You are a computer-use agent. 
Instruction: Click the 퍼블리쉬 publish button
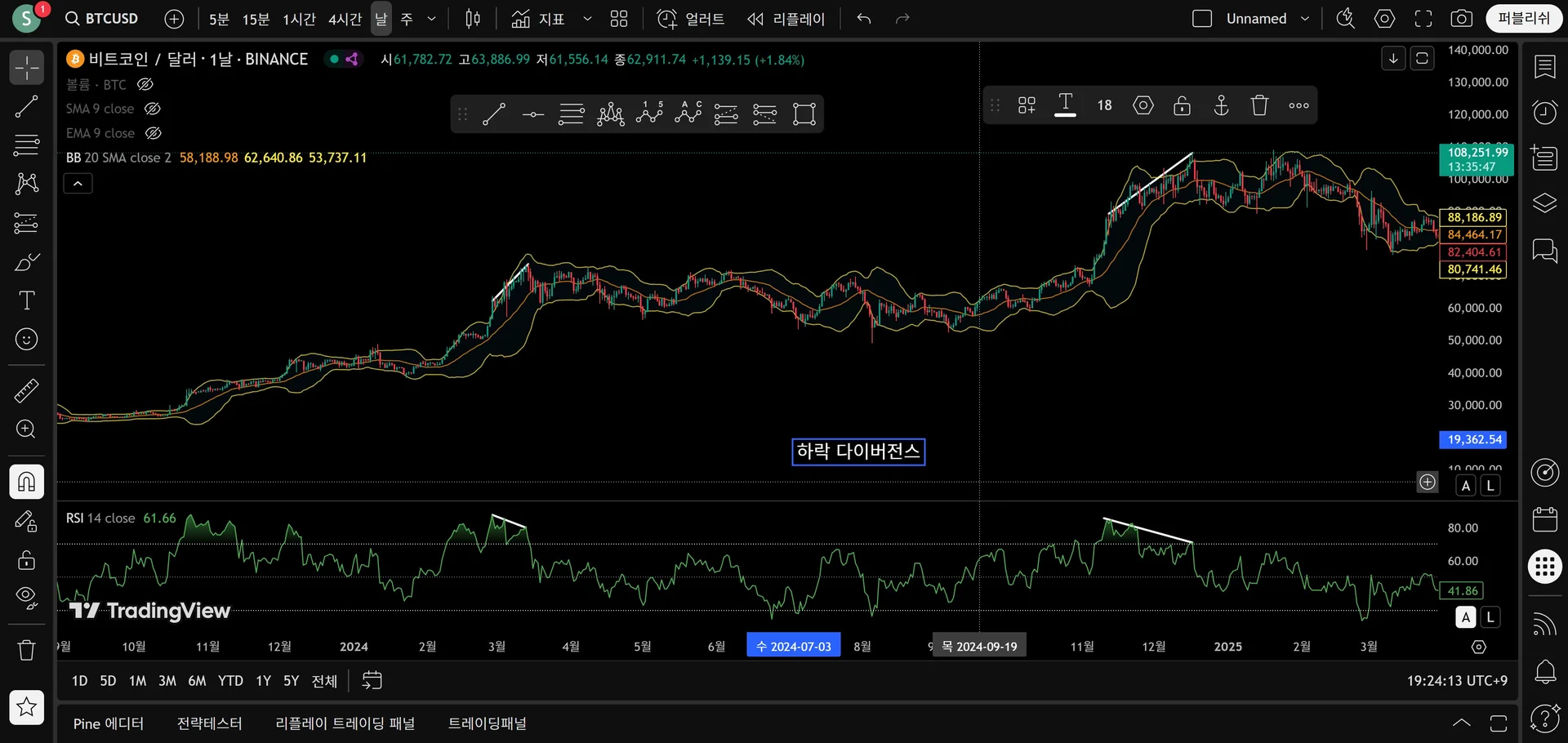tap(1523, 19)
